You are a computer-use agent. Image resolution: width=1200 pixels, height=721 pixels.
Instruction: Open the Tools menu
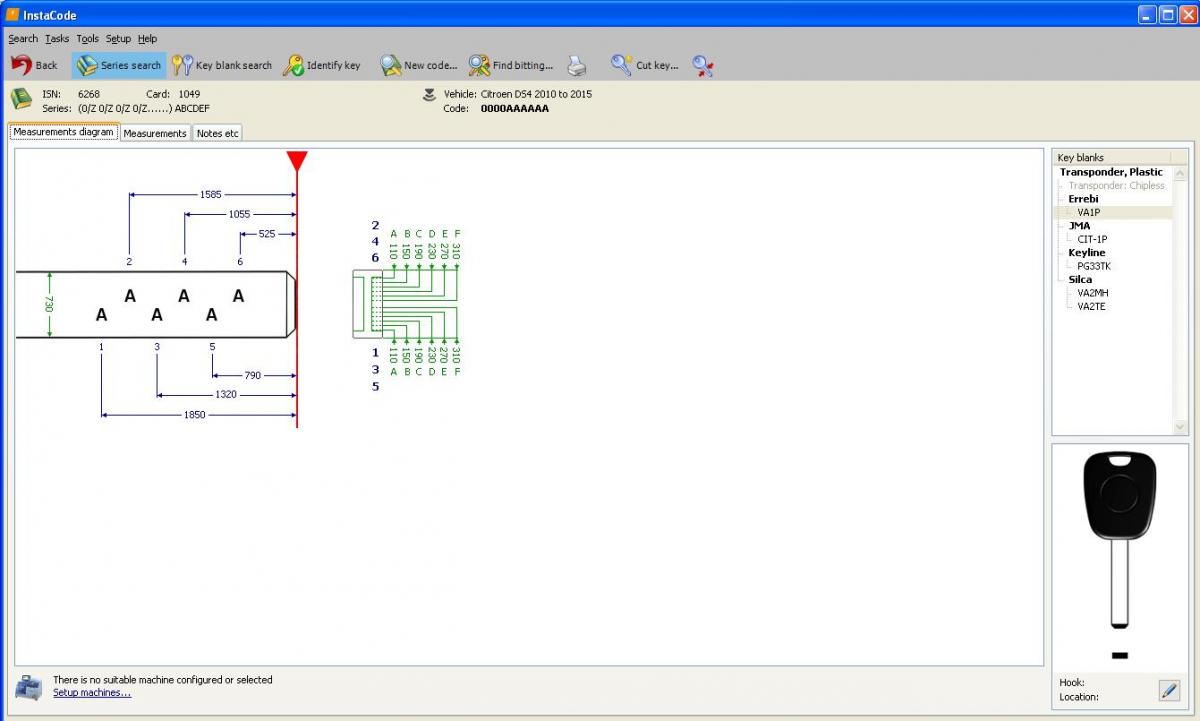point(87,39)
